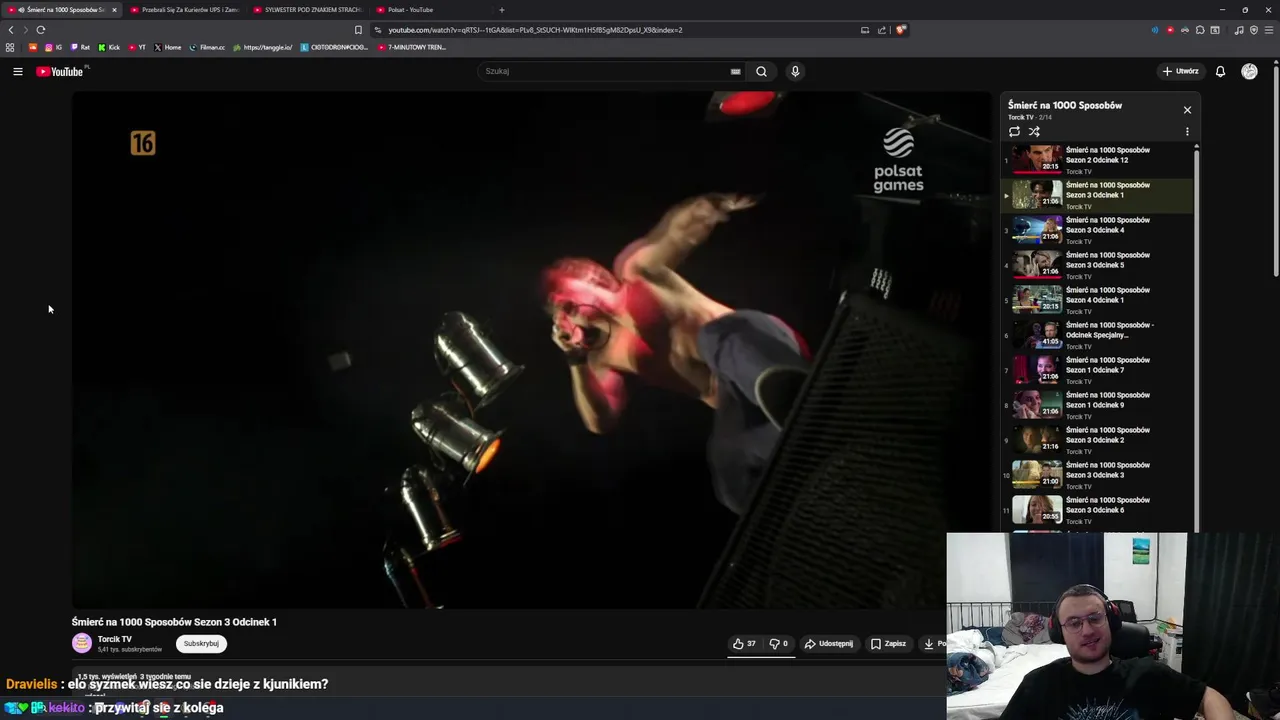Select playlist item Sezon 3 Odcinek 3
The width and height of the screenshot is (1280, 720).
[1097, 475]
